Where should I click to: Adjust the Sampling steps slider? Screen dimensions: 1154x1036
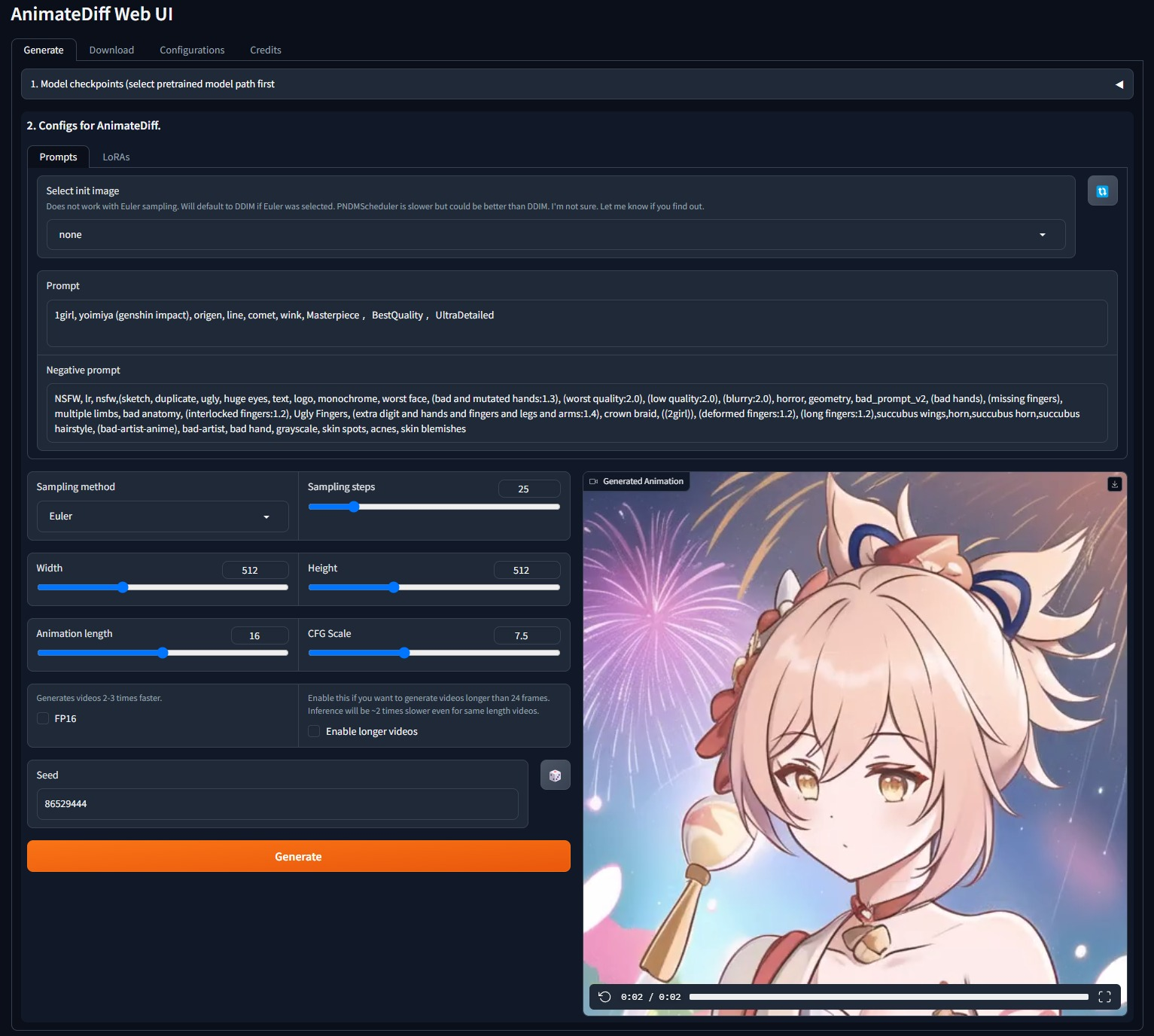pos(434,507)
